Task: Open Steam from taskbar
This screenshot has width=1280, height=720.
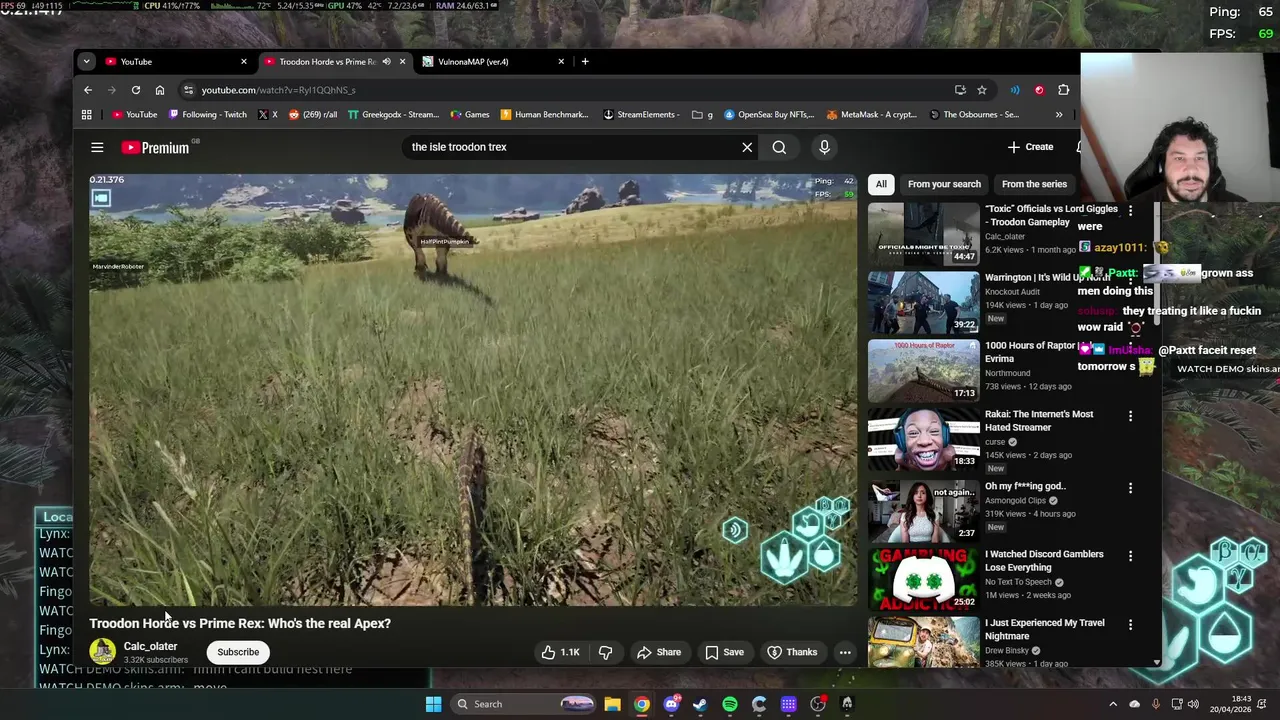Action: point(700,704)
